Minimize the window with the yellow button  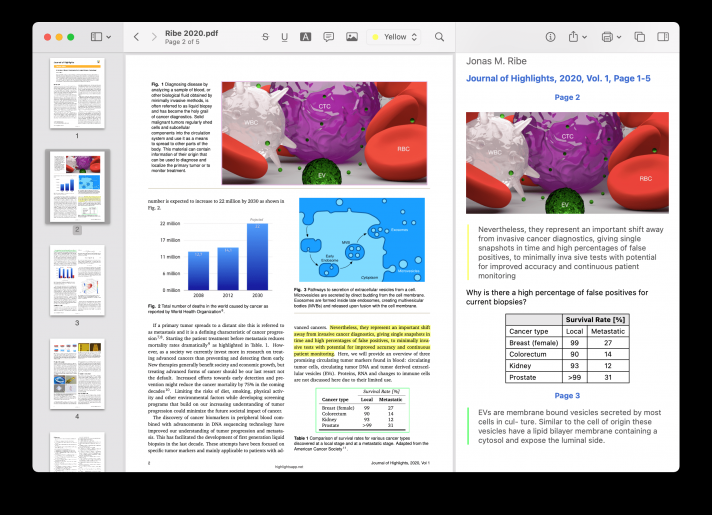tap(59, 37)
